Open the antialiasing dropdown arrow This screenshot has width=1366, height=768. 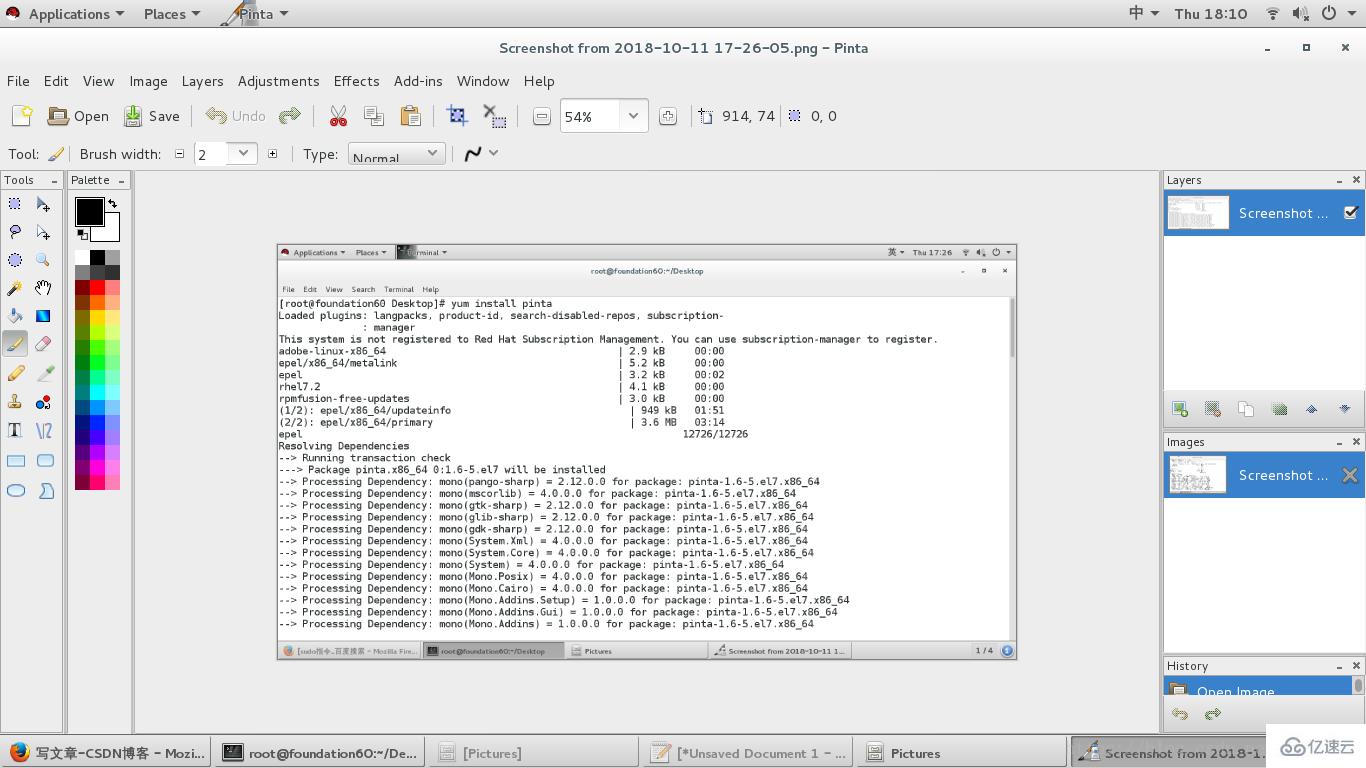pyautogui.click(x=494, y=153)
